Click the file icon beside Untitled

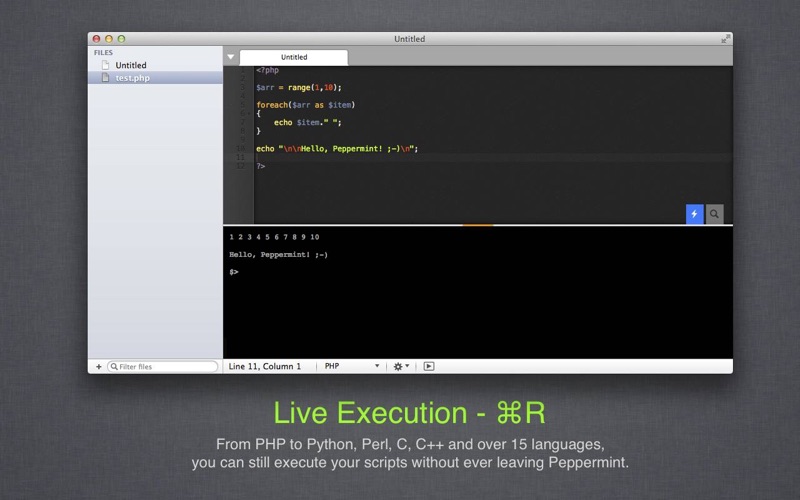105,65
